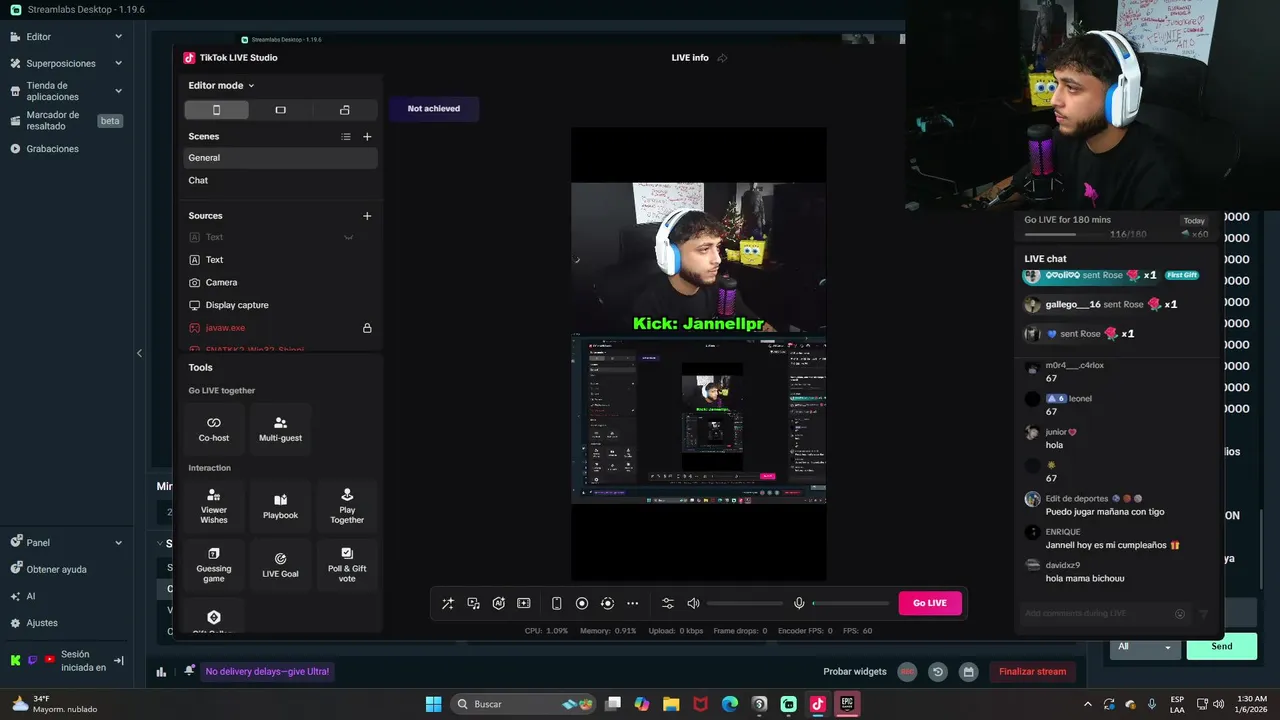
Task: Mute the speaker output icon
Action: pyautogui.click(x=693, y=603)
